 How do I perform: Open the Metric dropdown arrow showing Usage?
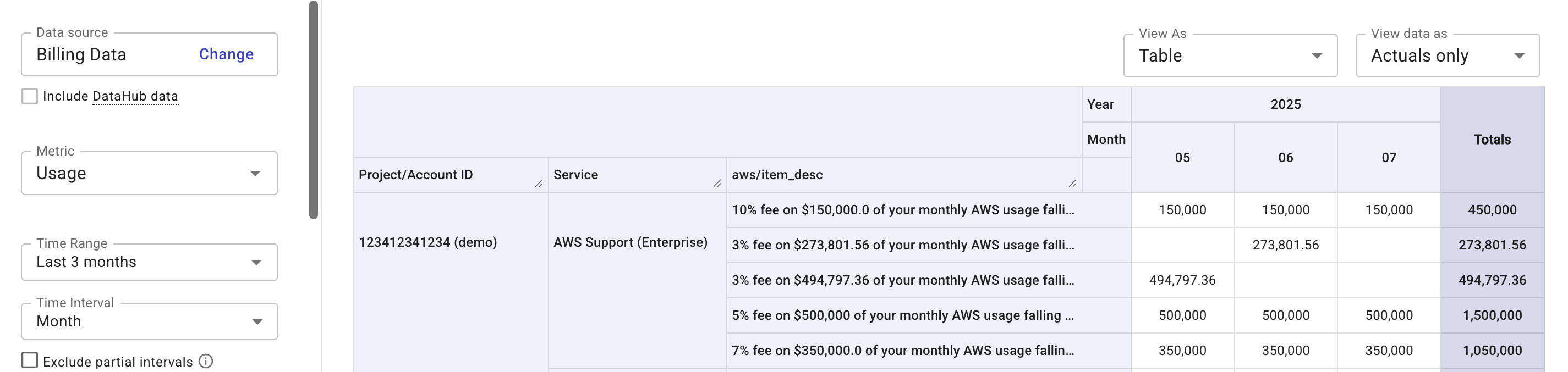click(256, 173)
